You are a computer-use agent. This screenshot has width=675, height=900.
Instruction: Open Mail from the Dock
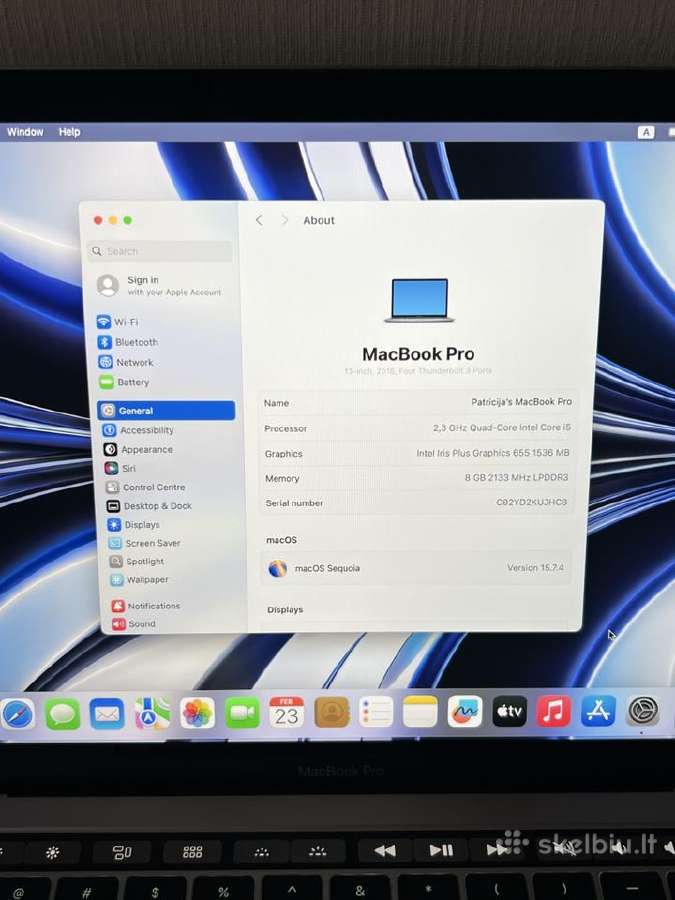107,713
